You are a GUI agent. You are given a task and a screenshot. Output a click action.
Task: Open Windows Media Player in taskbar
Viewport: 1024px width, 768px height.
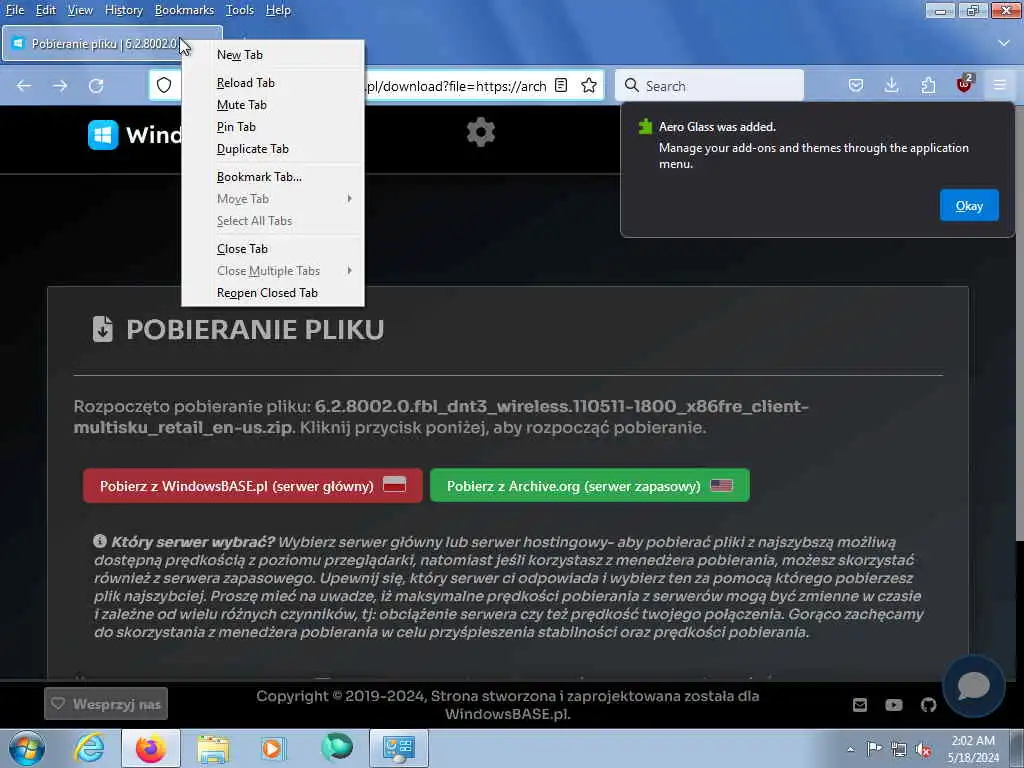tap(272, 748)
